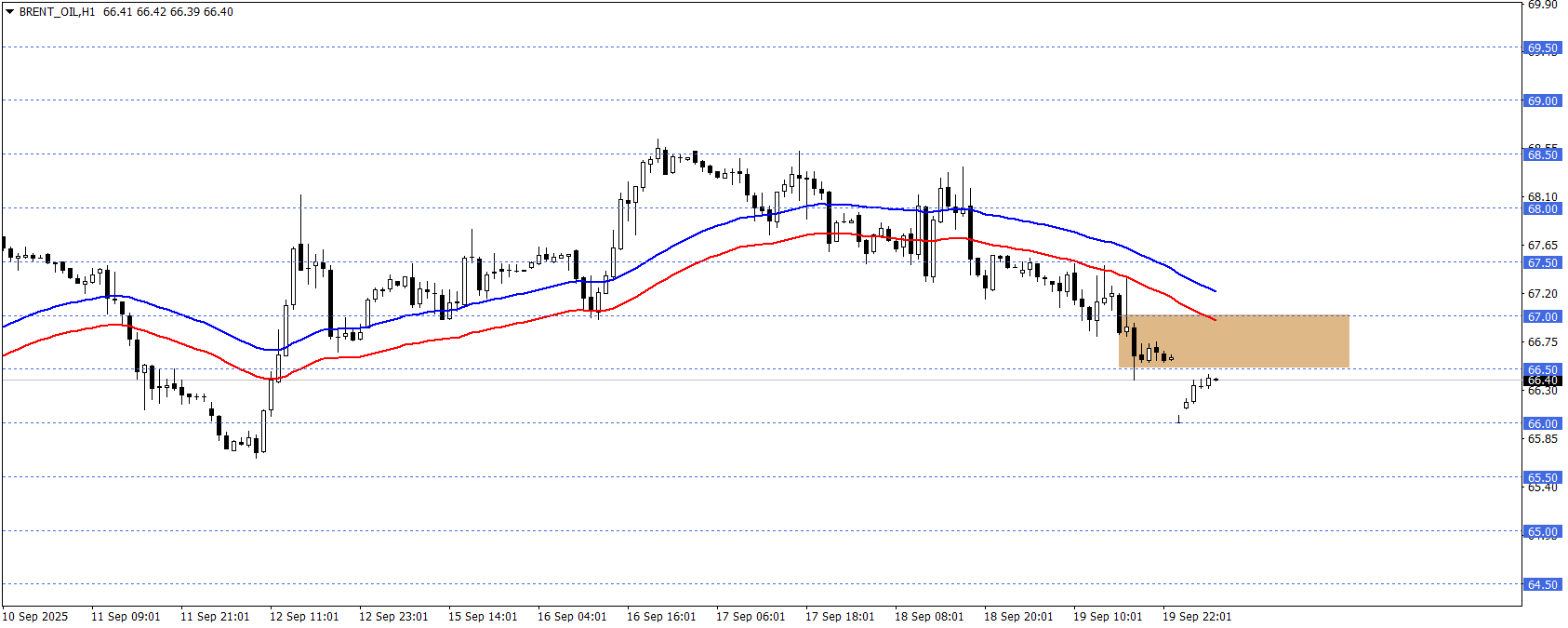Click the 69.90 value on price axis

pyautogui.click(x=1542, y=5)
